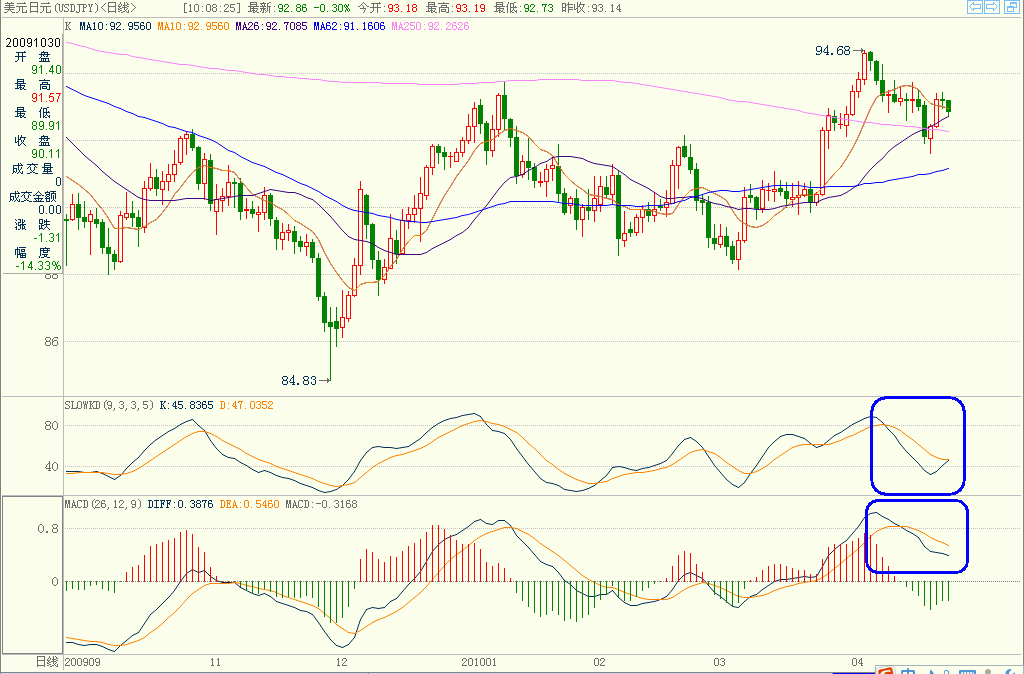The width and height of the screenshot is (1024, 674).
Task: Click the 11 month marker on the date axis
Action: coord(216,662)
